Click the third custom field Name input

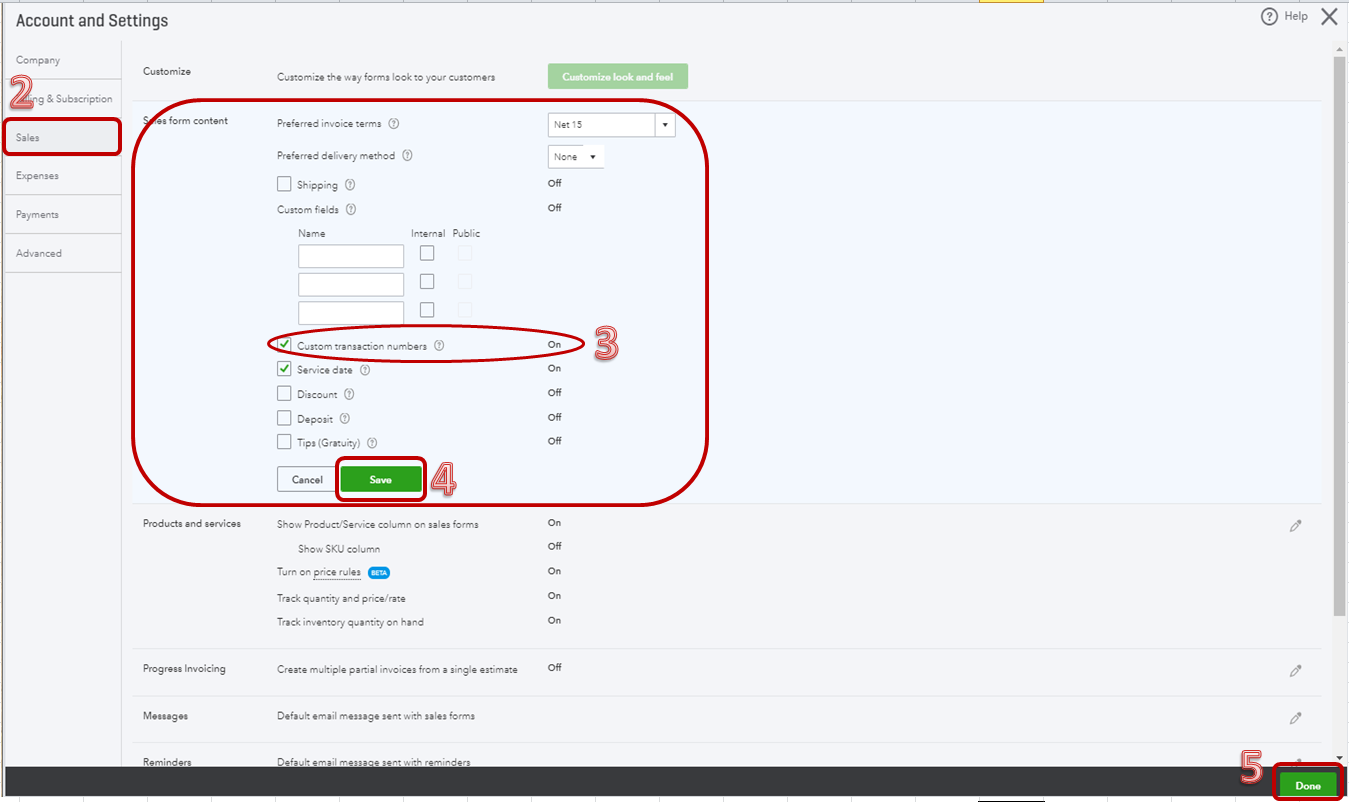click(x=351, y=313)
